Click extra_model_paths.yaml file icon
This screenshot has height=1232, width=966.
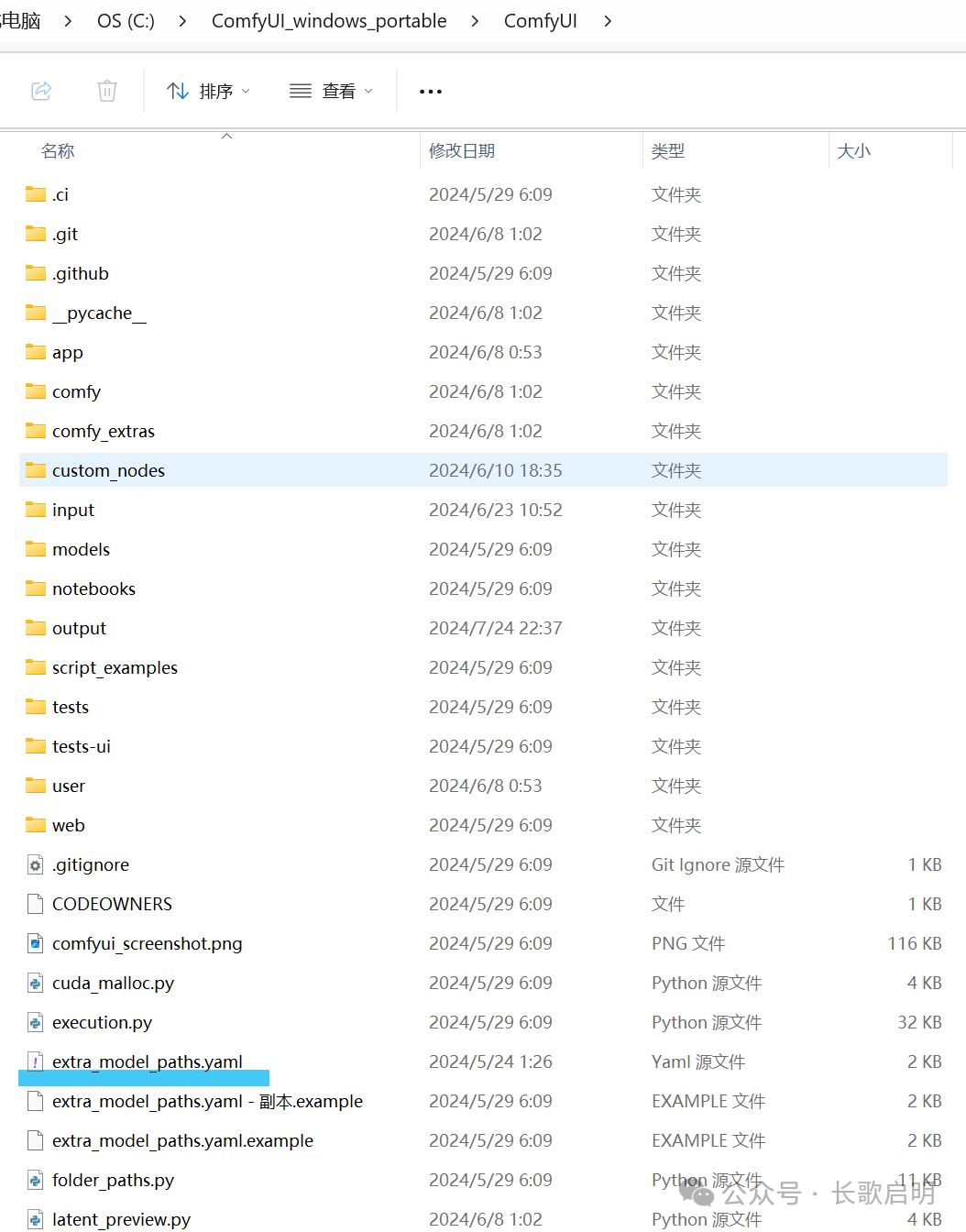click(x=36, y=1061)
